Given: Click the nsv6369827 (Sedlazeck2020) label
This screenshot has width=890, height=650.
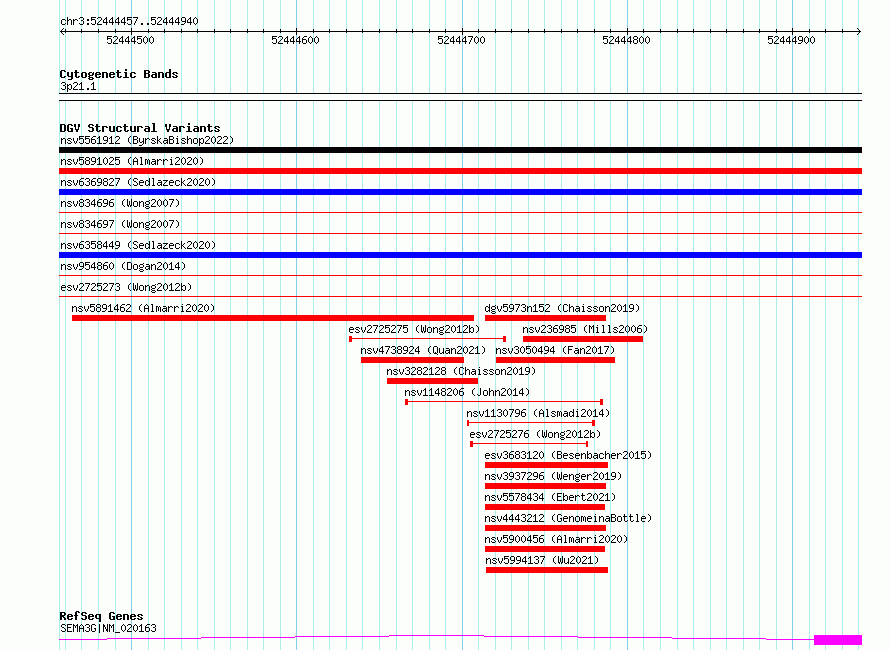Looking at the screenshot, I should [x=138, y=182].
